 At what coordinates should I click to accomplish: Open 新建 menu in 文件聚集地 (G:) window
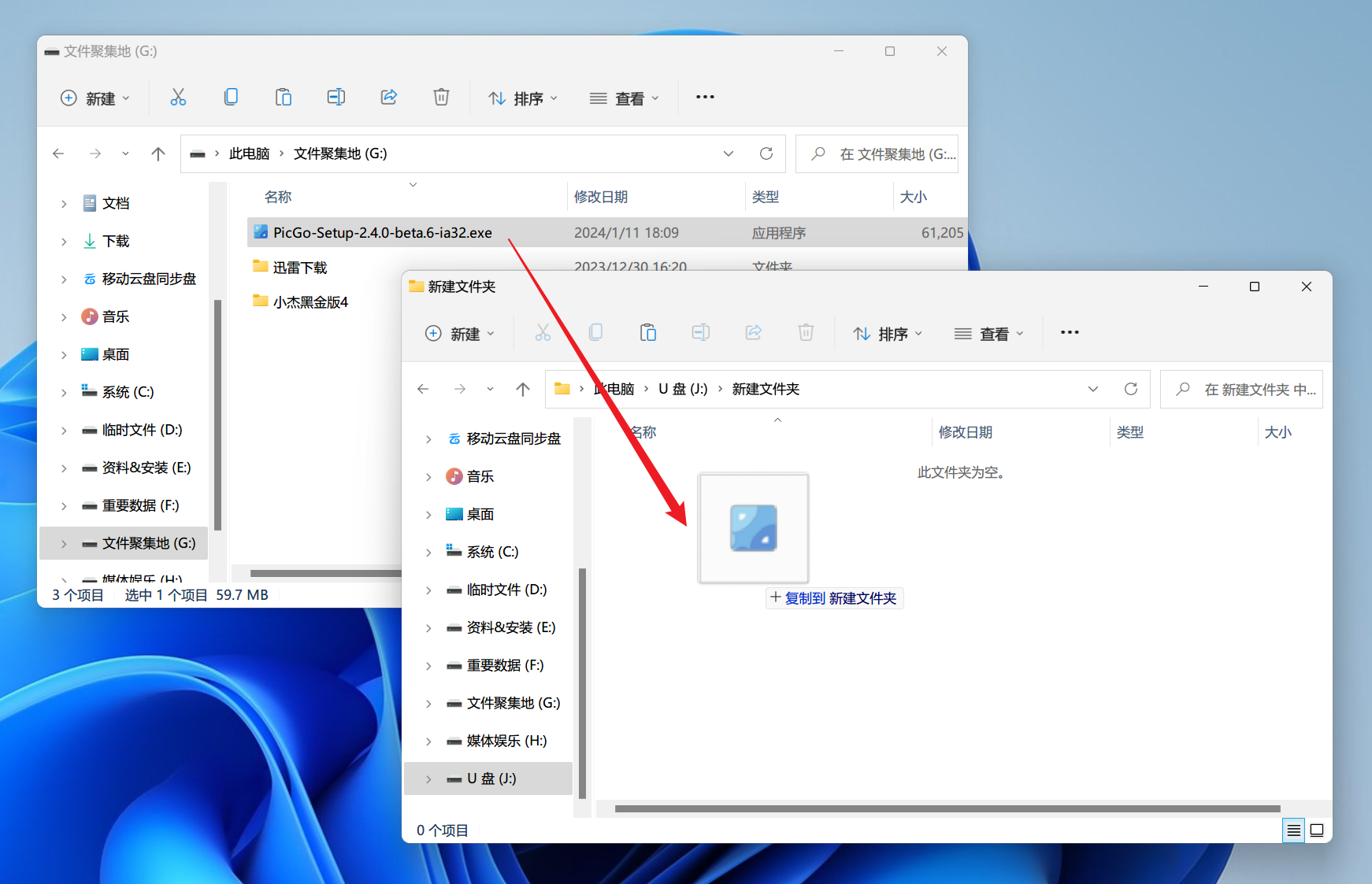(95, 98)
